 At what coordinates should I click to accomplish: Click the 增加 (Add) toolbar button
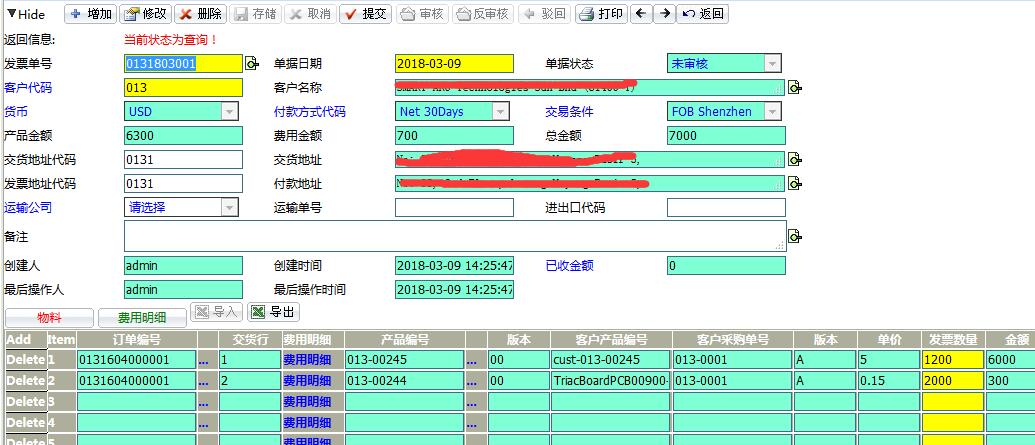click(x=90, y=14)
